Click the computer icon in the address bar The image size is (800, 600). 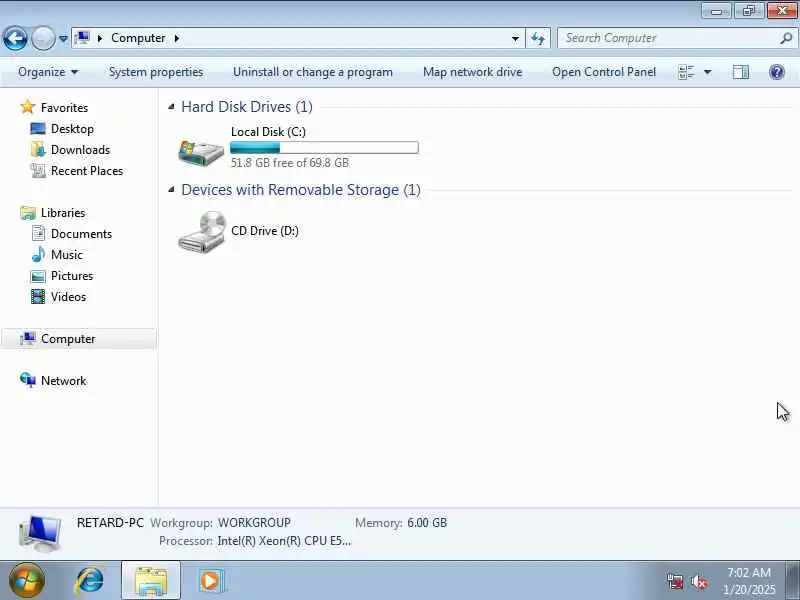[x=82, y=38]
